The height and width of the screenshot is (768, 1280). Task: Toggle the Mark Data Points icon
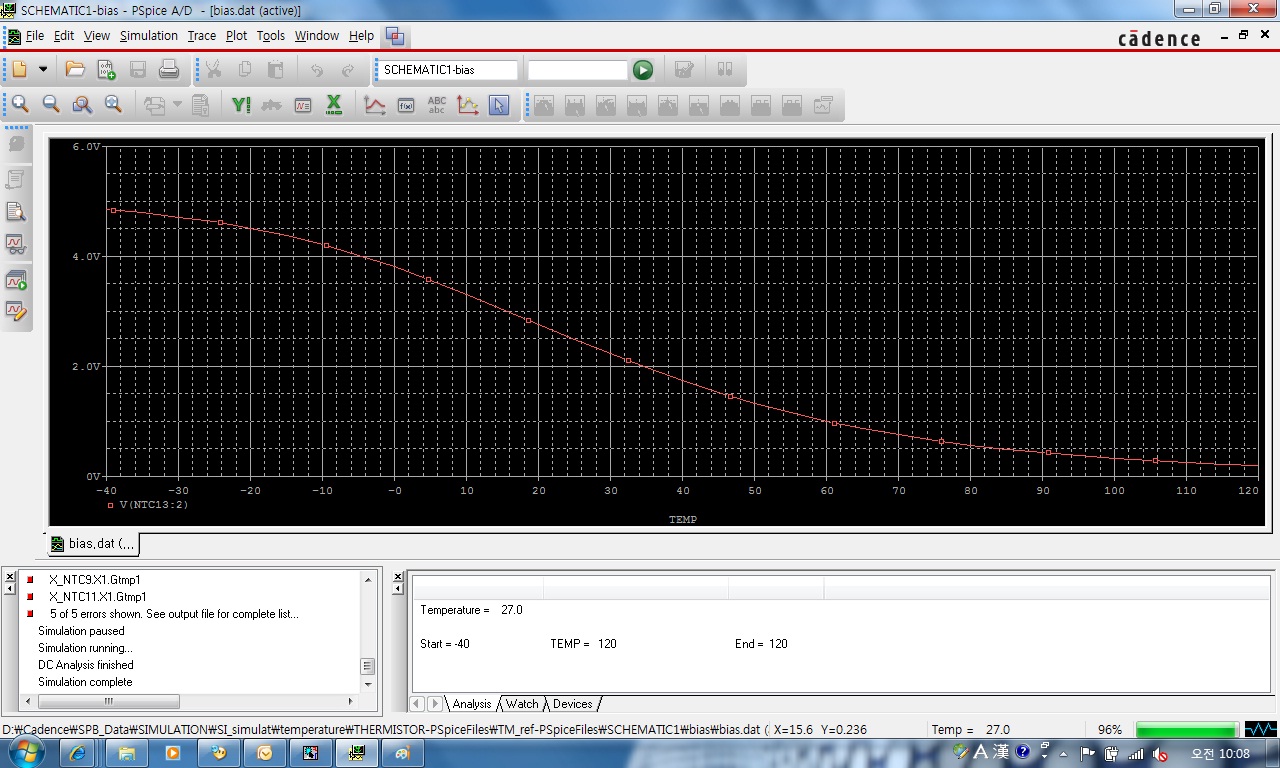pos(468,104)
